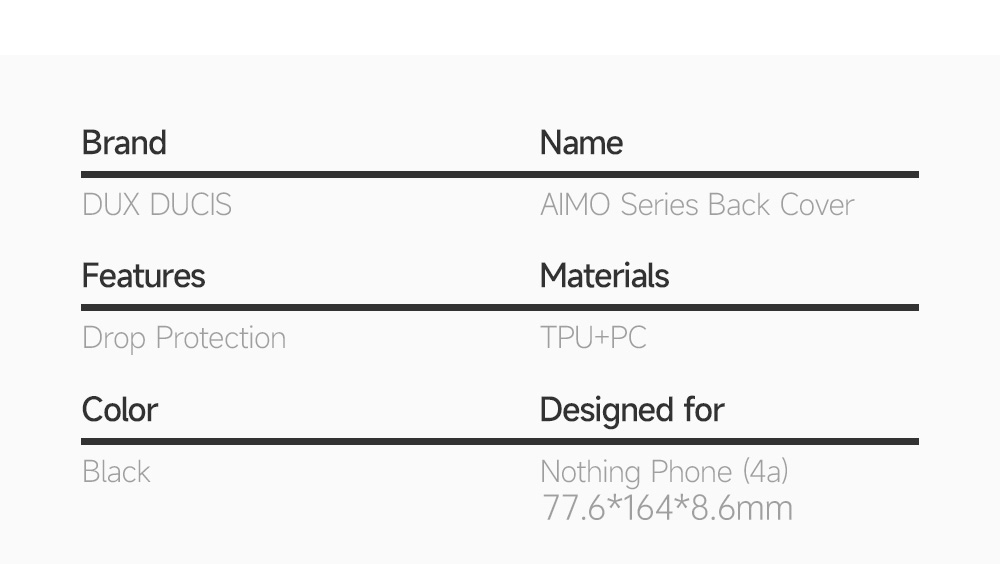This screenshot has height=575, width=1000.
Task: Click the Designed for heading
Action: (x=632, y=410)
